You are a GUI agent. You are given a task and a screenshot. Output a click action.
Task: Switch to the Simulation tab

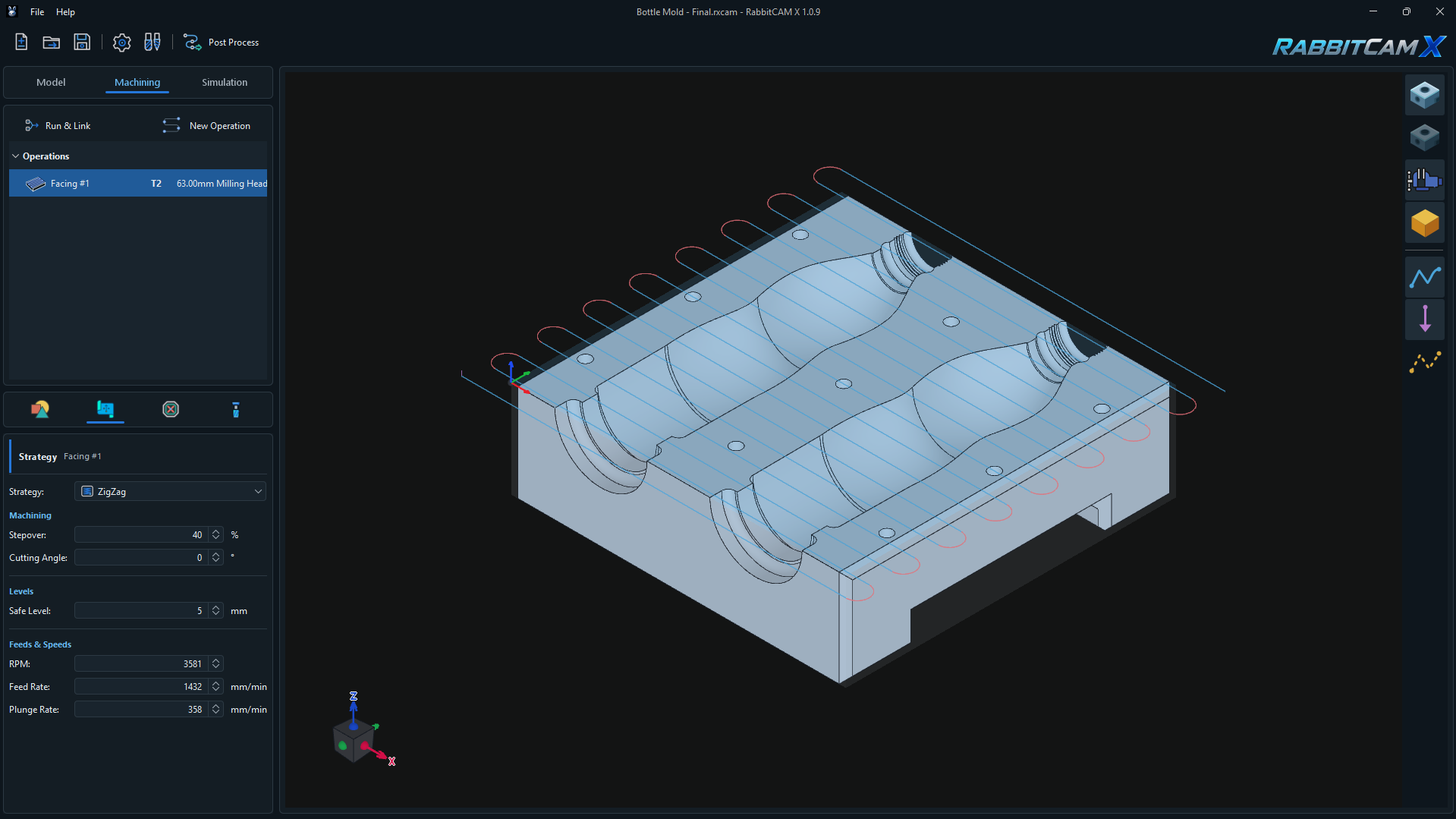[225, 82]
